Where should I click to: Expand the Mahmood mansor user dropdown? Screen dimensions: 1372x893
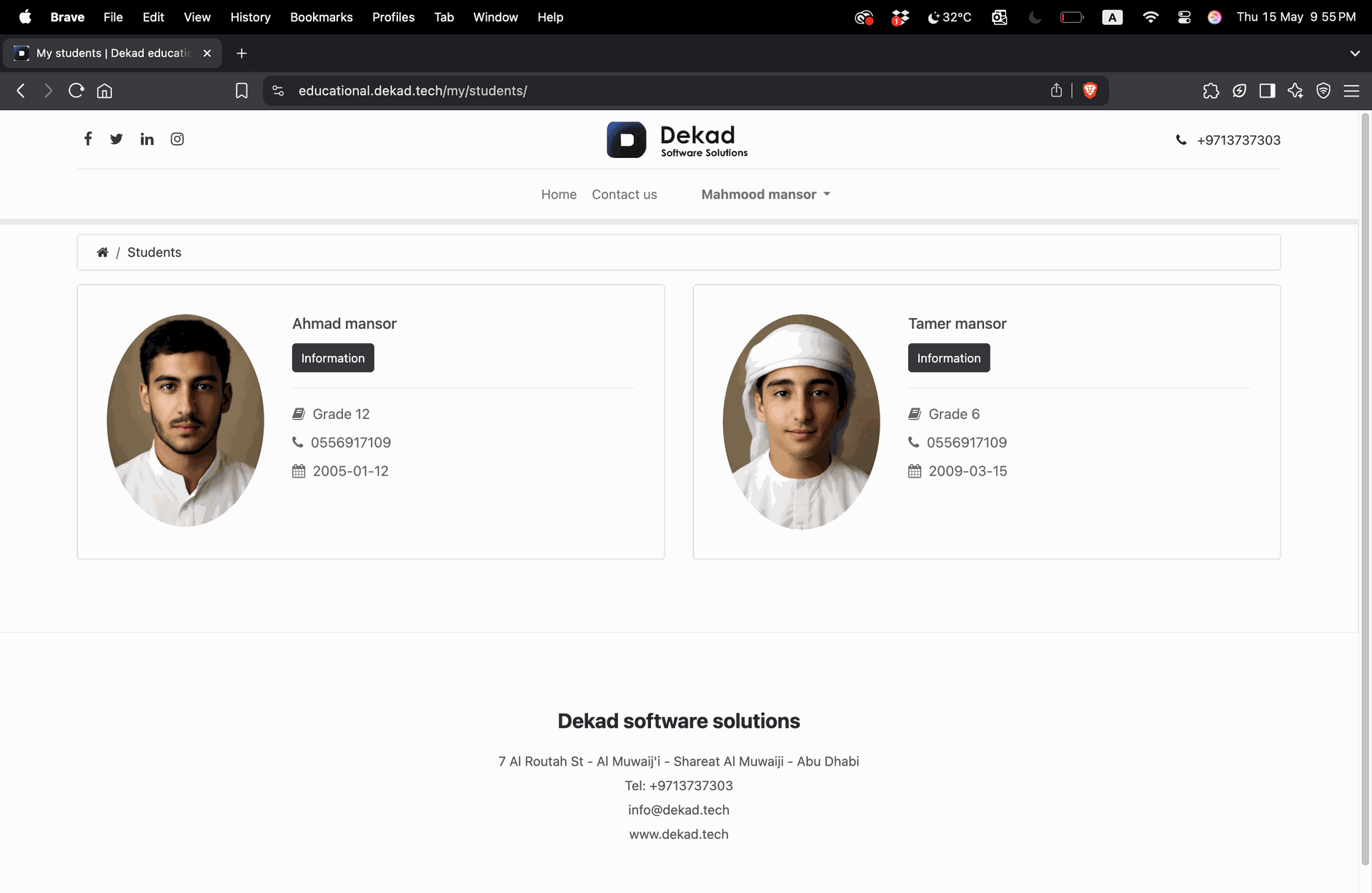click(x=765, y=194)
